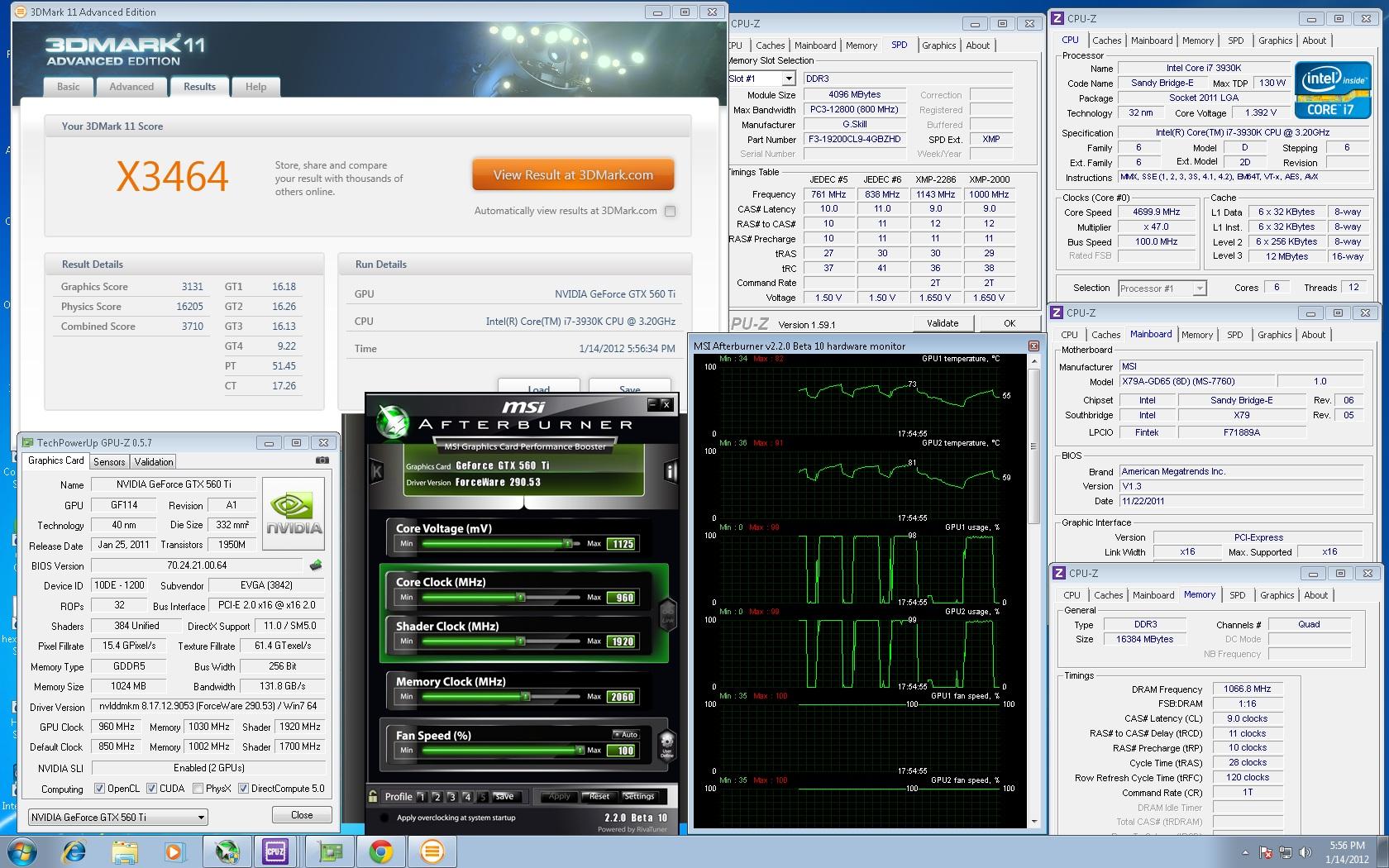Switch to GPU-Z from the taskbar
The width and height of the screenshot is (1389, 868).
[x=331, y=851]
